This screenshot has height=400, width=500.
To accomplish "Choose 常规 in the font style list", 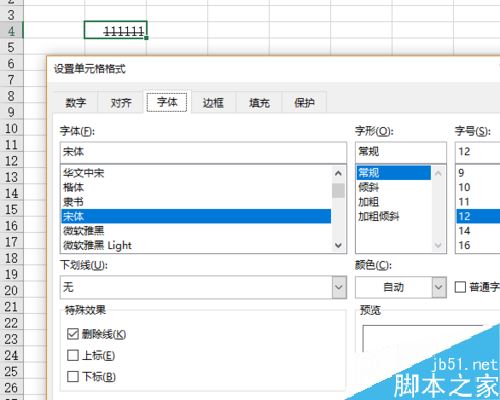I will pyautogui.click(x=394, y=173).
